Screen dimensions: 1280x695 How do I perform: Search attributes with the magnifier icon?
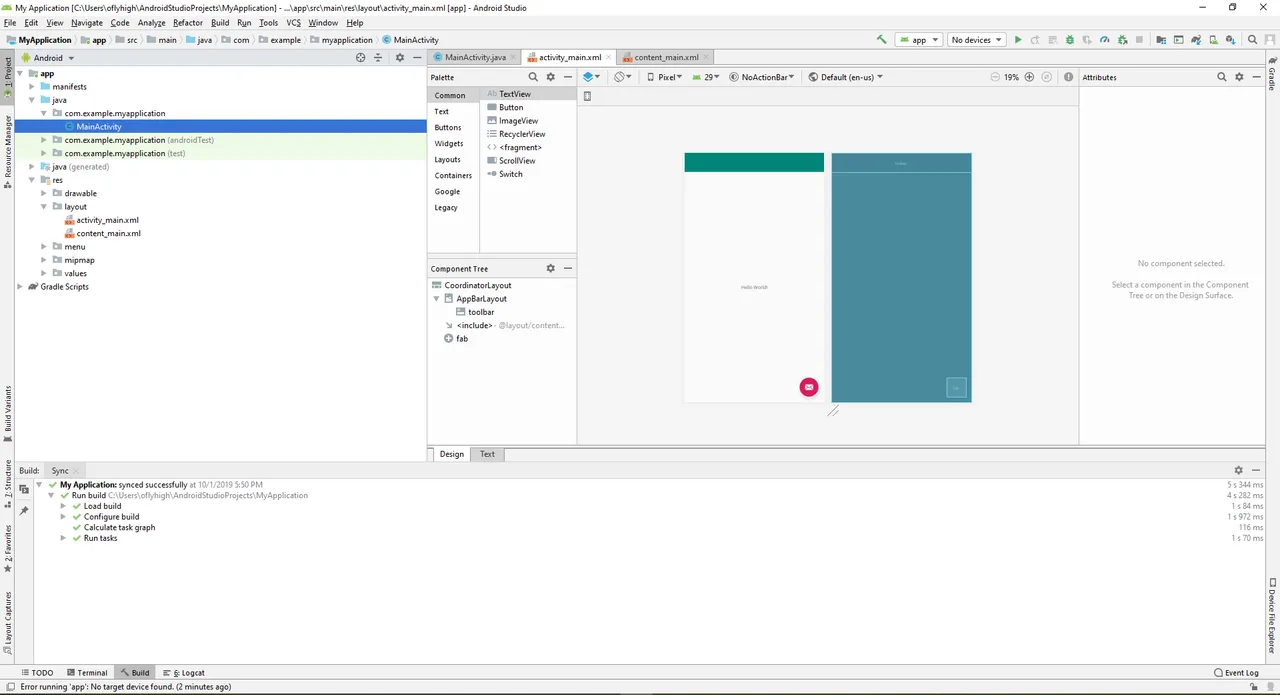(x=1221, y=77)
